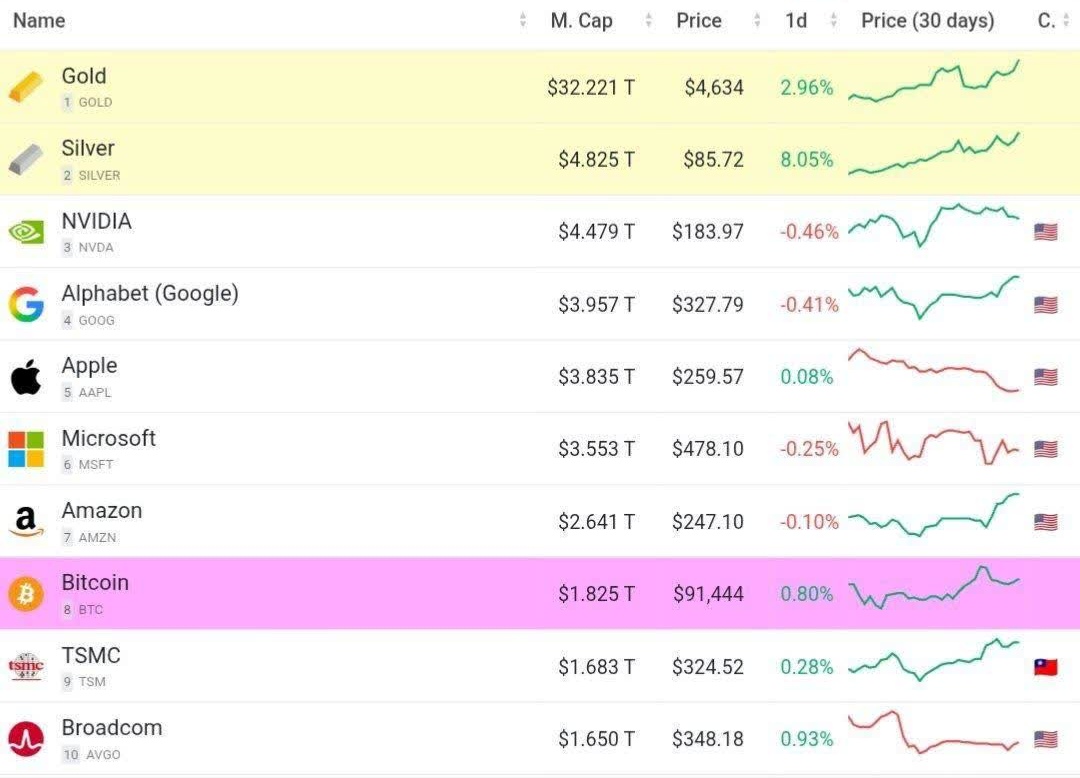This screenshot has height=778, width=1080.
Task: Open the TSMC name link
Action: (x=91, y=656)
